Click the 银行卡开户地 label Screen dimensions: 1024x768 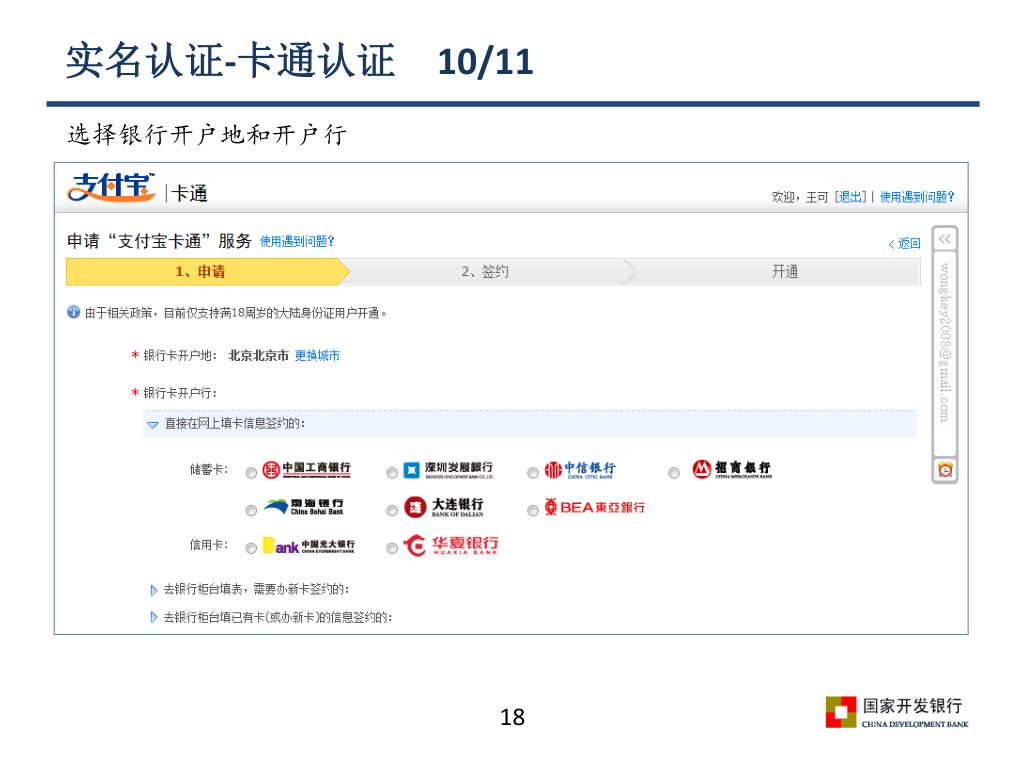pyautogui.click(x=180, y=355)
